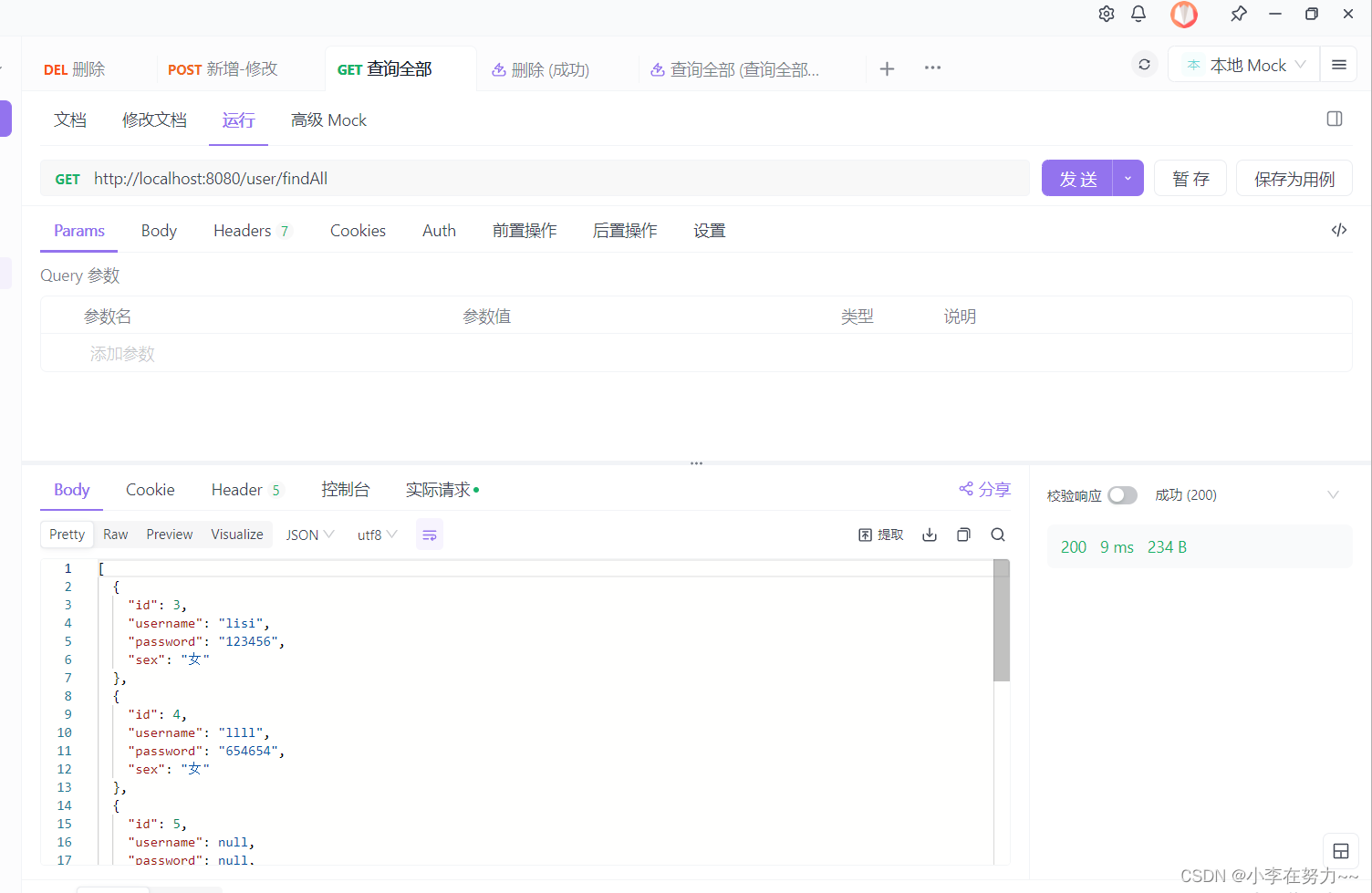
Task: Open the notifications bell
Action: click(1138, 14)
